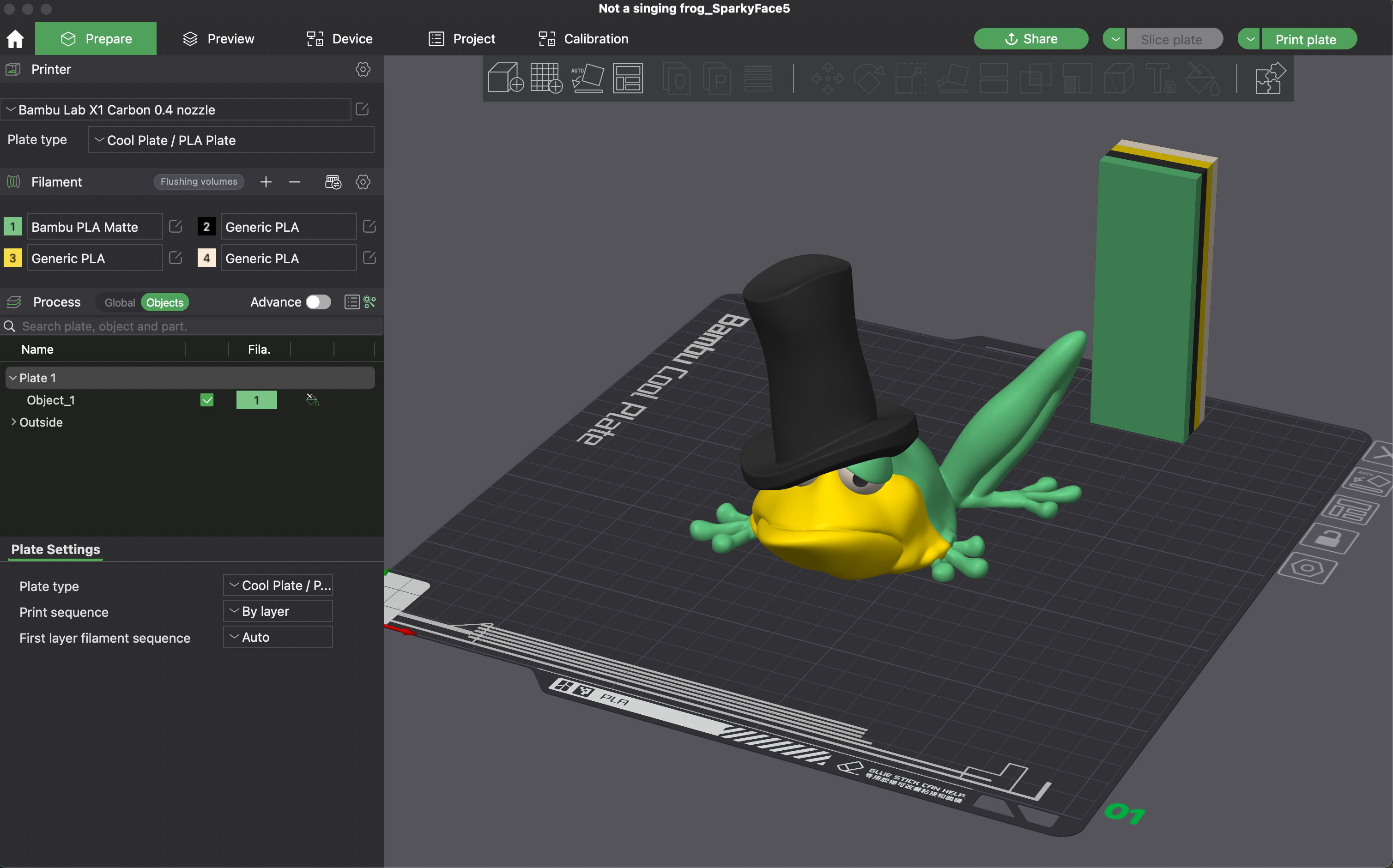Open the Print sequence By layer dropdown
The width and height of the screenshot is (1393, 868).
pos(278,611)
